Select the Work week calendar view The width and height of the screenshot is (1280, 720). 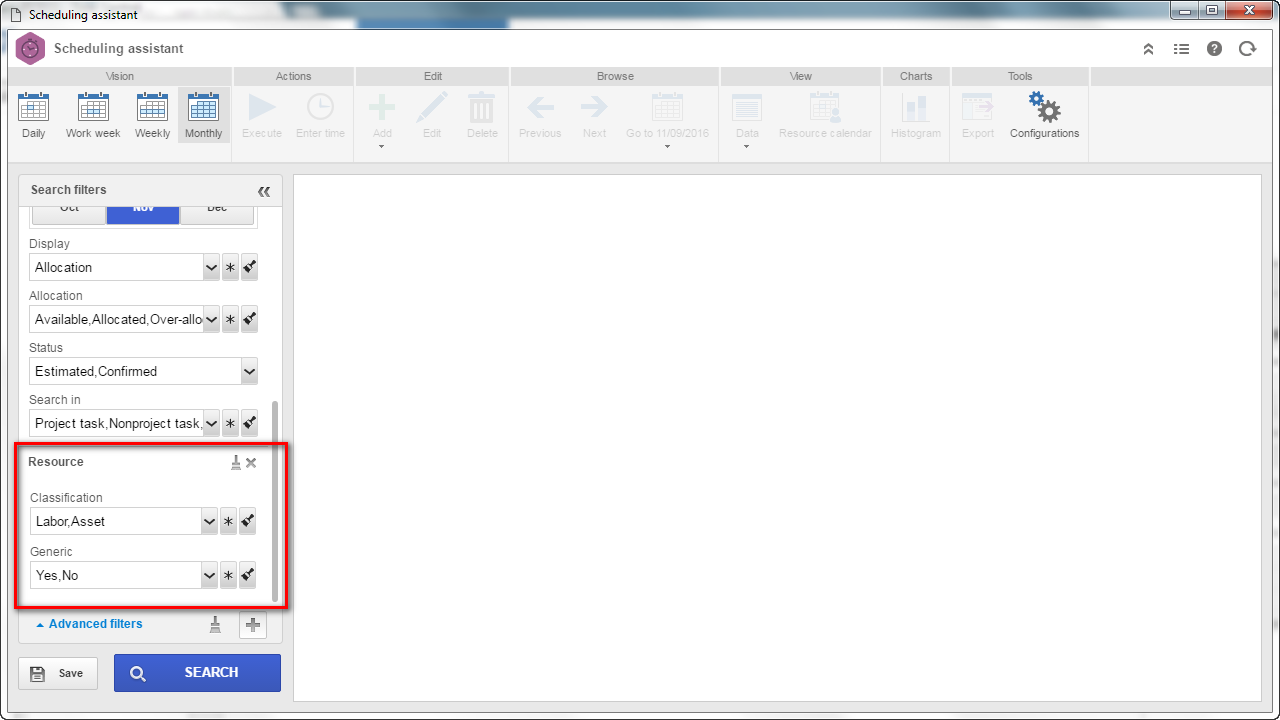93,115
